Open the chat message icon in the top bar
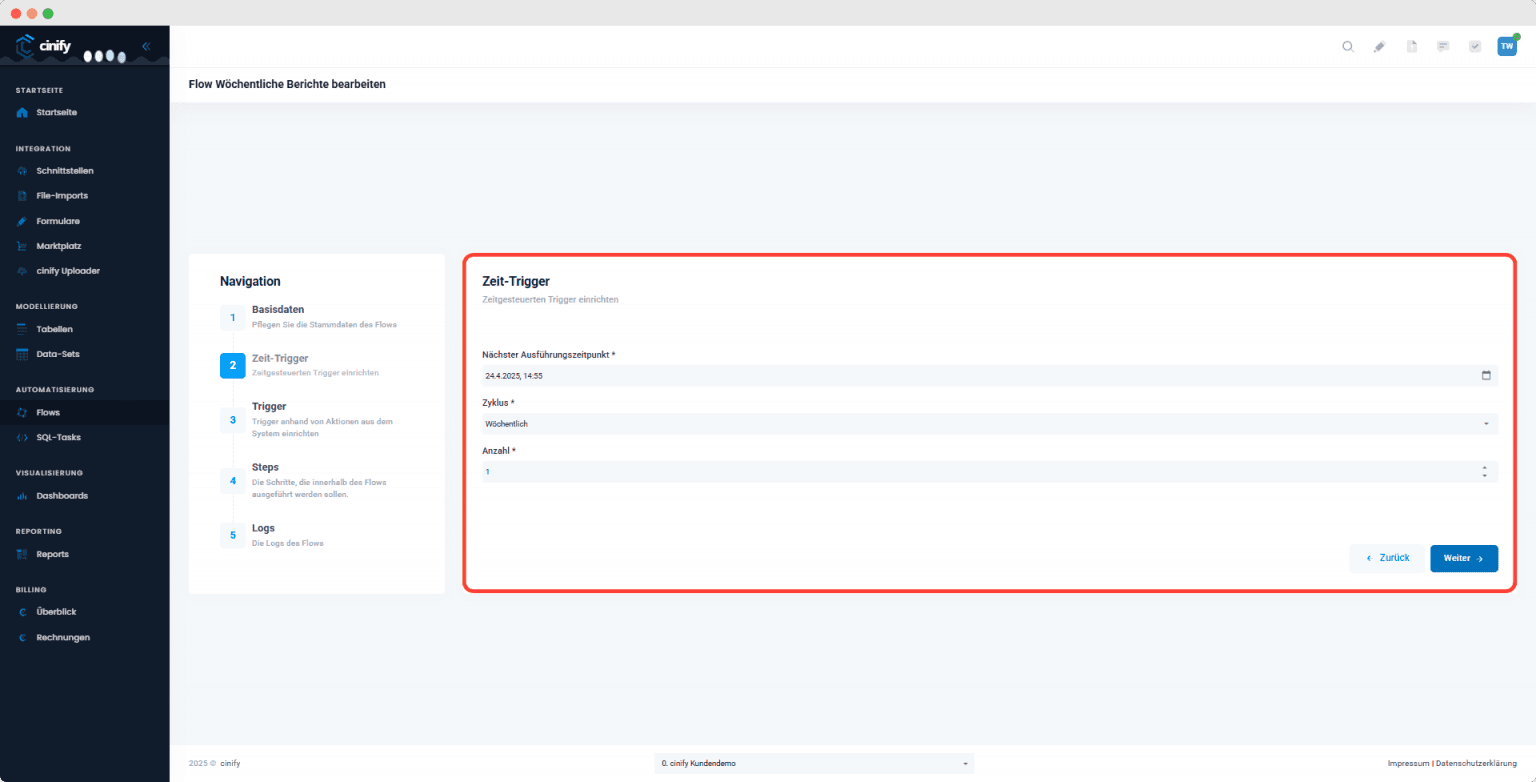Screen dimensions: 1536x782 click(x=1443, y=46)
